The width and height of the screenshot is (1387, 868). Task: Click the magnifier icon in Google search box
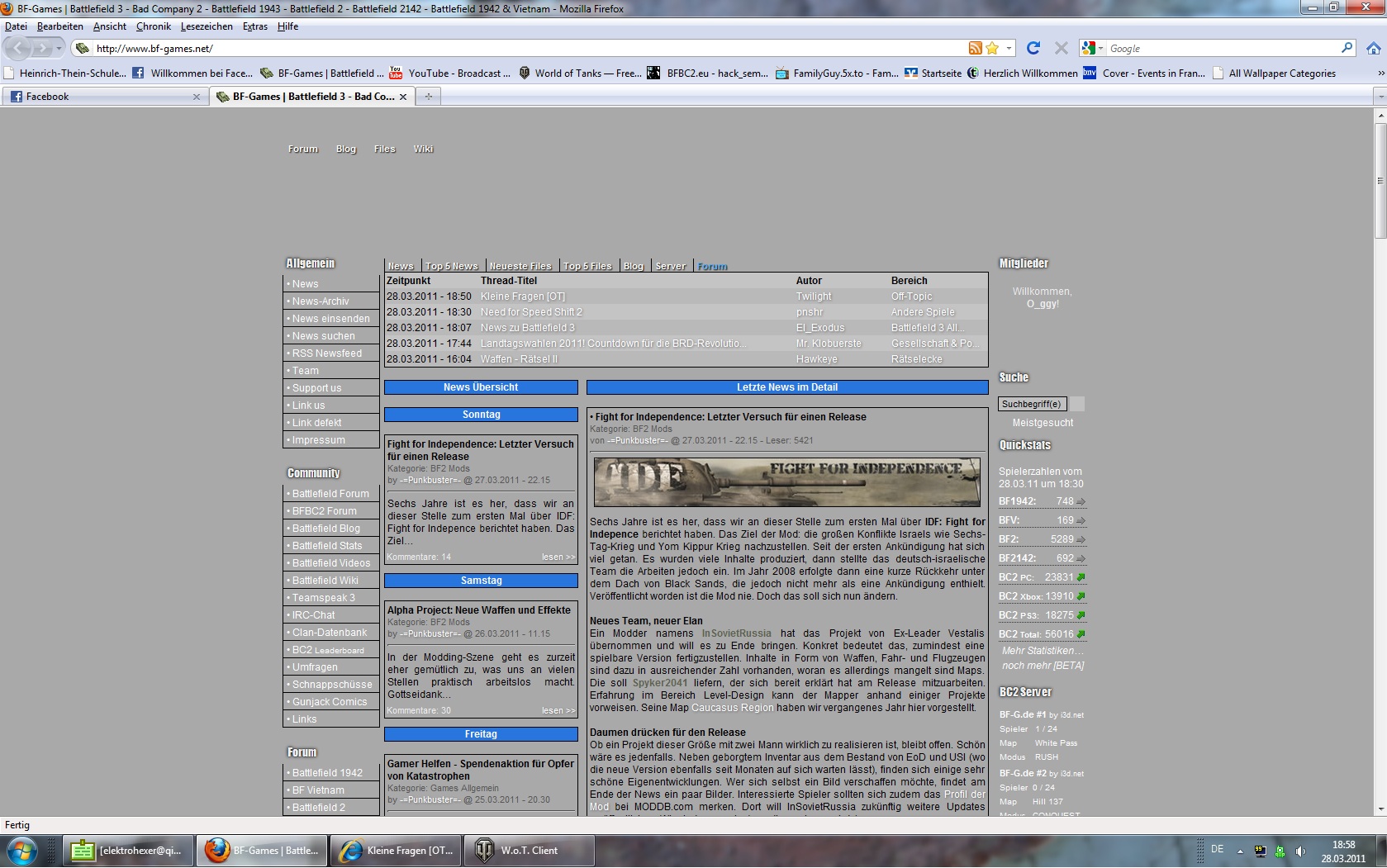coord(1347,49)
